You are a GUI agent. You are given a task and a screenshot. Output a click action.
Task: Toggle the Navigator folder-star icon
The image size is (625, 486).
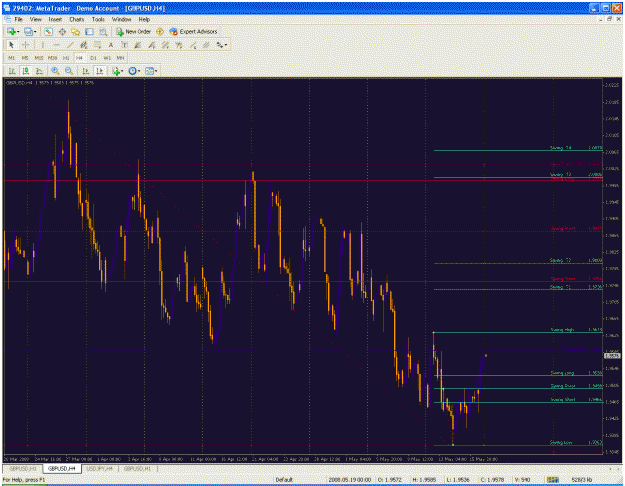click(75, 31)
